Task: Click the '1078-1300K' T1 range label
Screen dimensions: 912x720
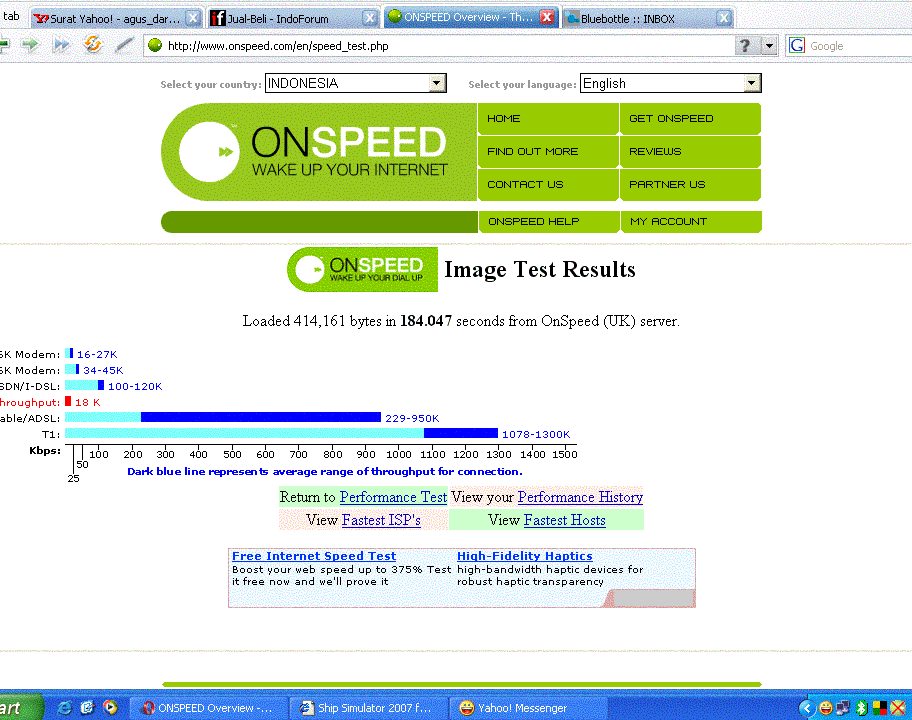Action: [536, 434]
